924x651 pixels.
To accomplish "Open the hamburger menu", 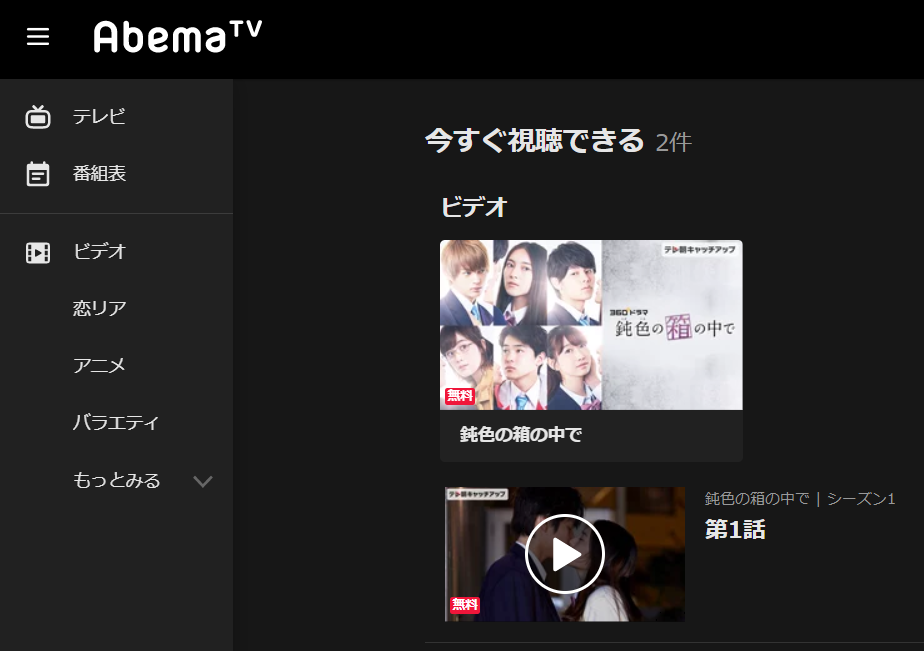I will 38,37.
